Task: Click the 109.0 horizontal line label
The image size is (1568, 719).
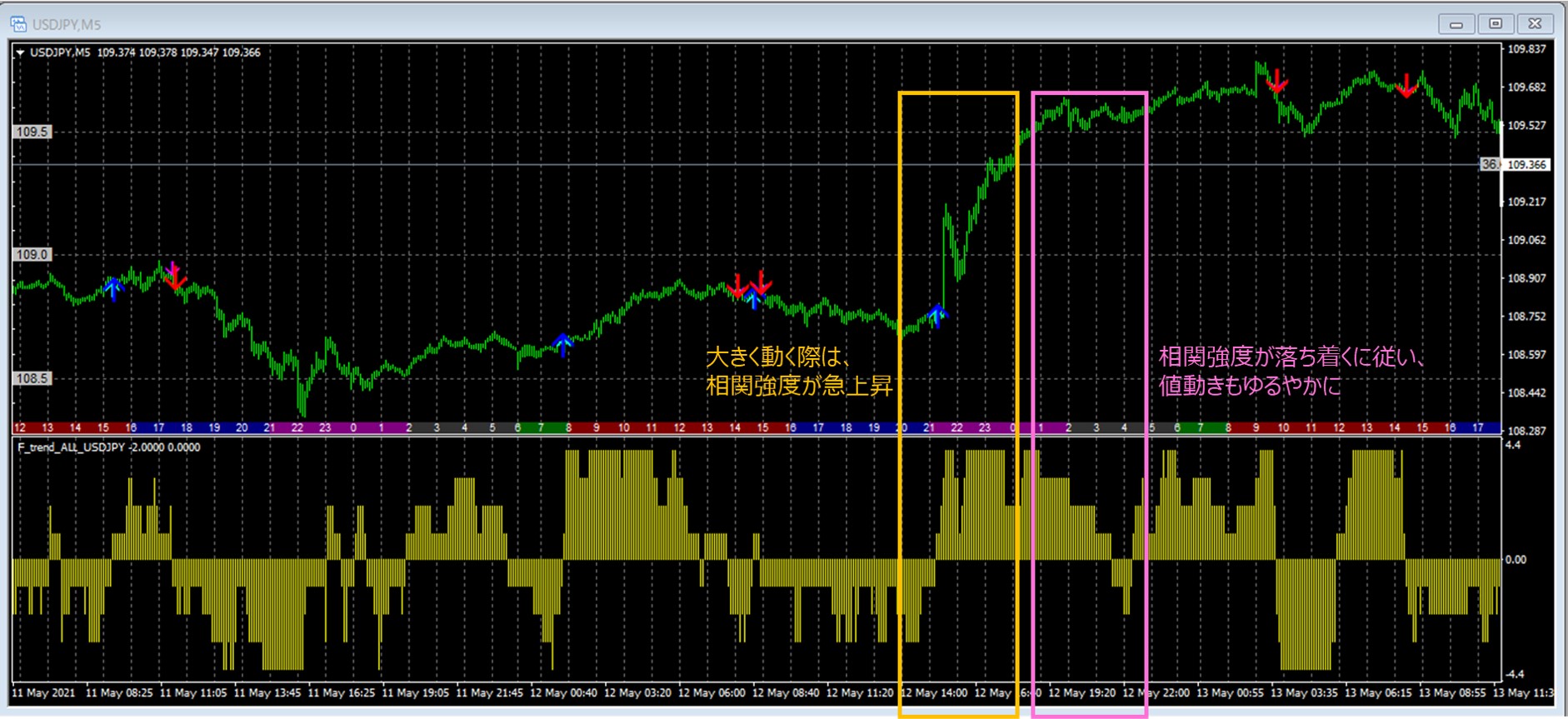Action: click(x=32, y=255)
